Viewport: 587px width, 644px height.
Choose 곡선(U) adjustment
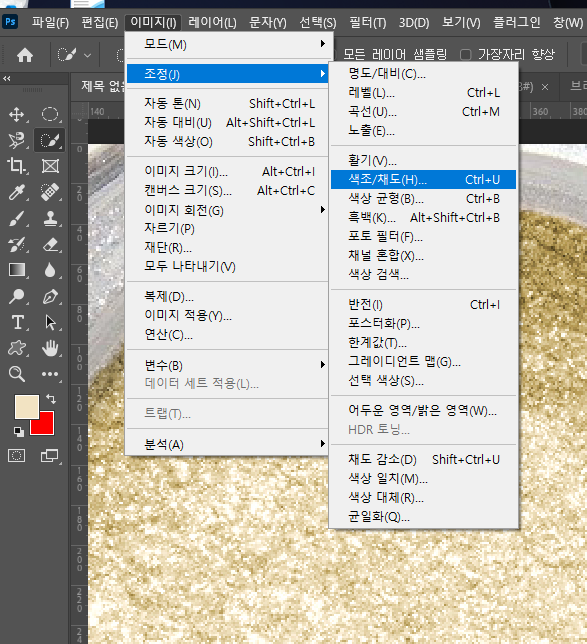423,112
